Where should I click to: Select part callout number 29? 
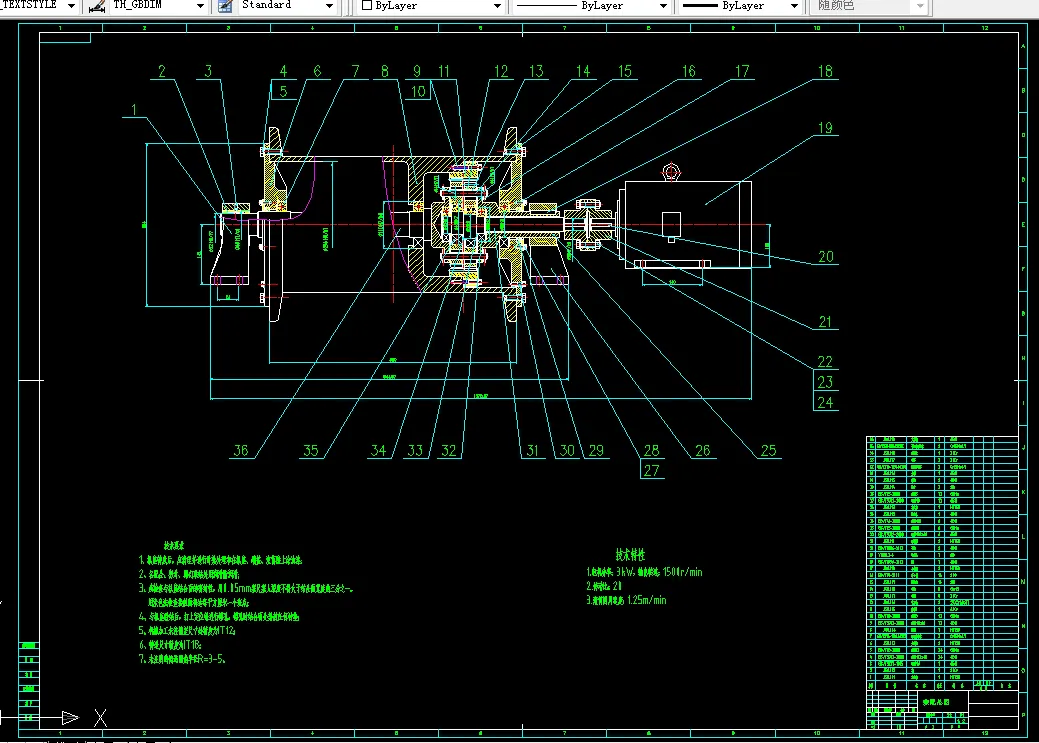(596, 451)
